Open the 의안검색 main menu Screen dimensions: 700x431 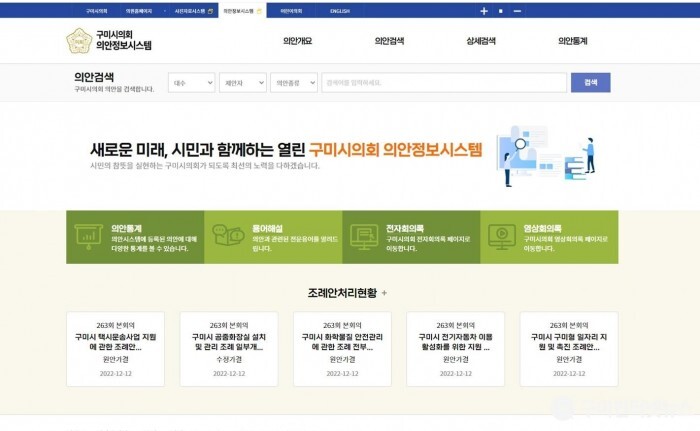coord(390,41)
